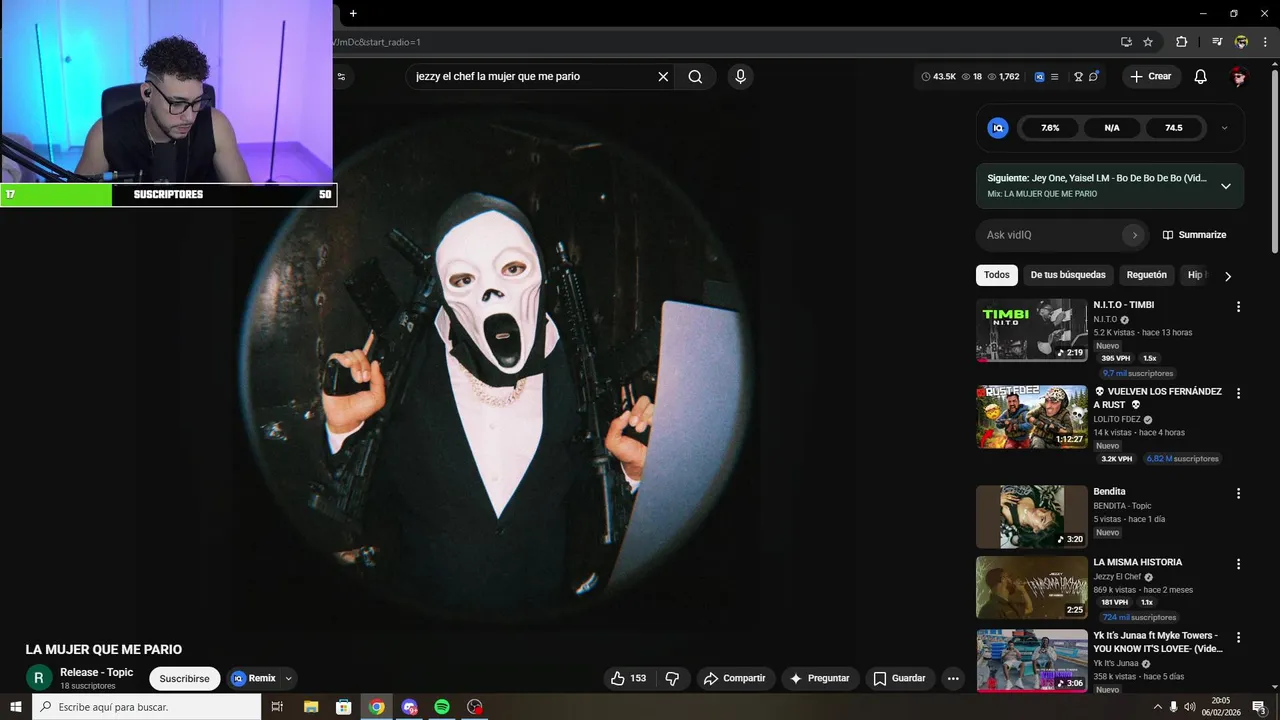This screenshot has width=1280, height=720.
Task: Show hidden tray icons chevron
Action: pyautogui.click(x=1158, y=707)
